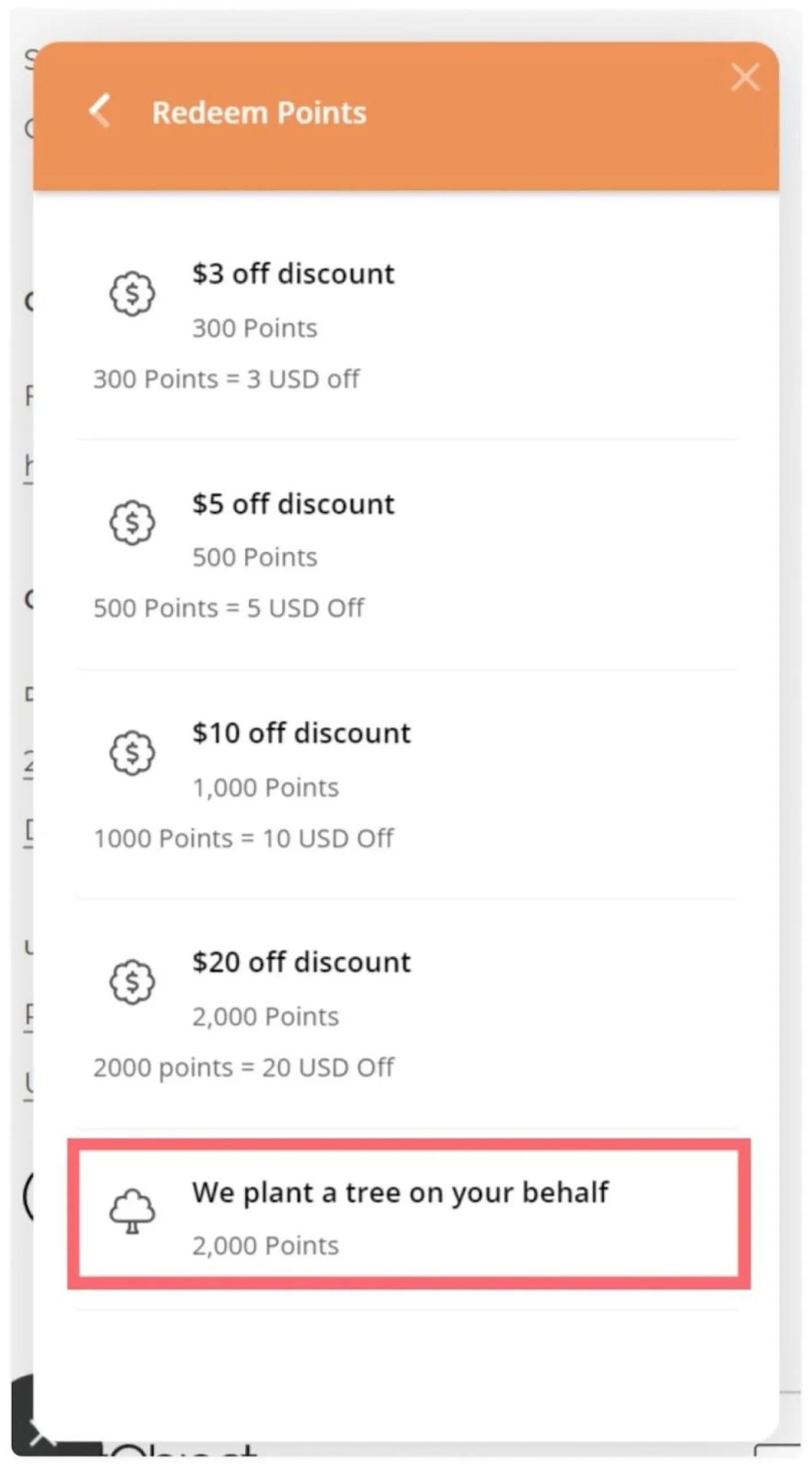Click the 500 Points cost label

254,557
